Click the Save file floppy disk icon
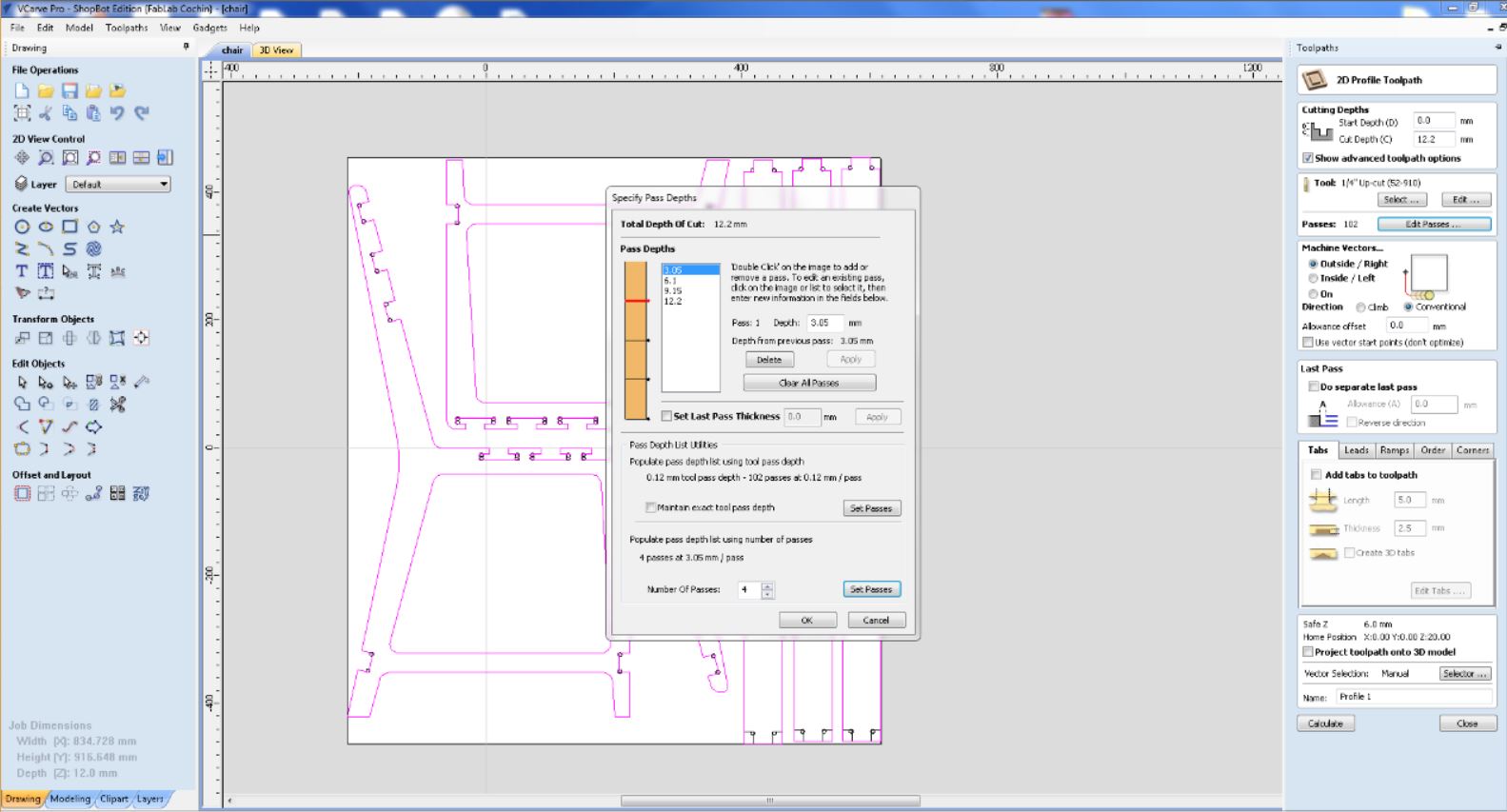The height and width of the screenshot is (812, 1507). [x=69, y=91]
